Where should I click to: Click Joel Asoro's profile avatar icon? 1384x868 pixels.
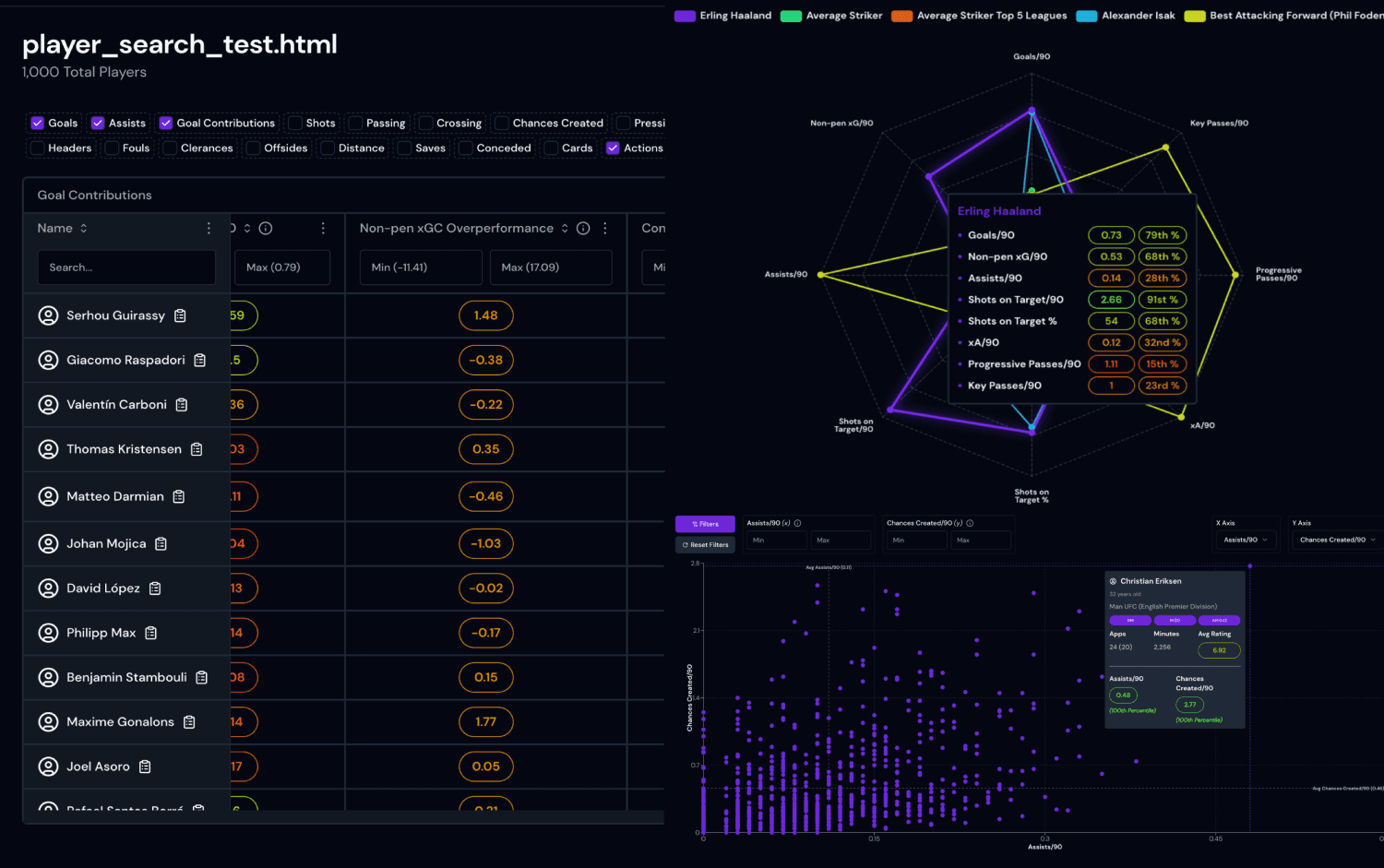[48, 767]
